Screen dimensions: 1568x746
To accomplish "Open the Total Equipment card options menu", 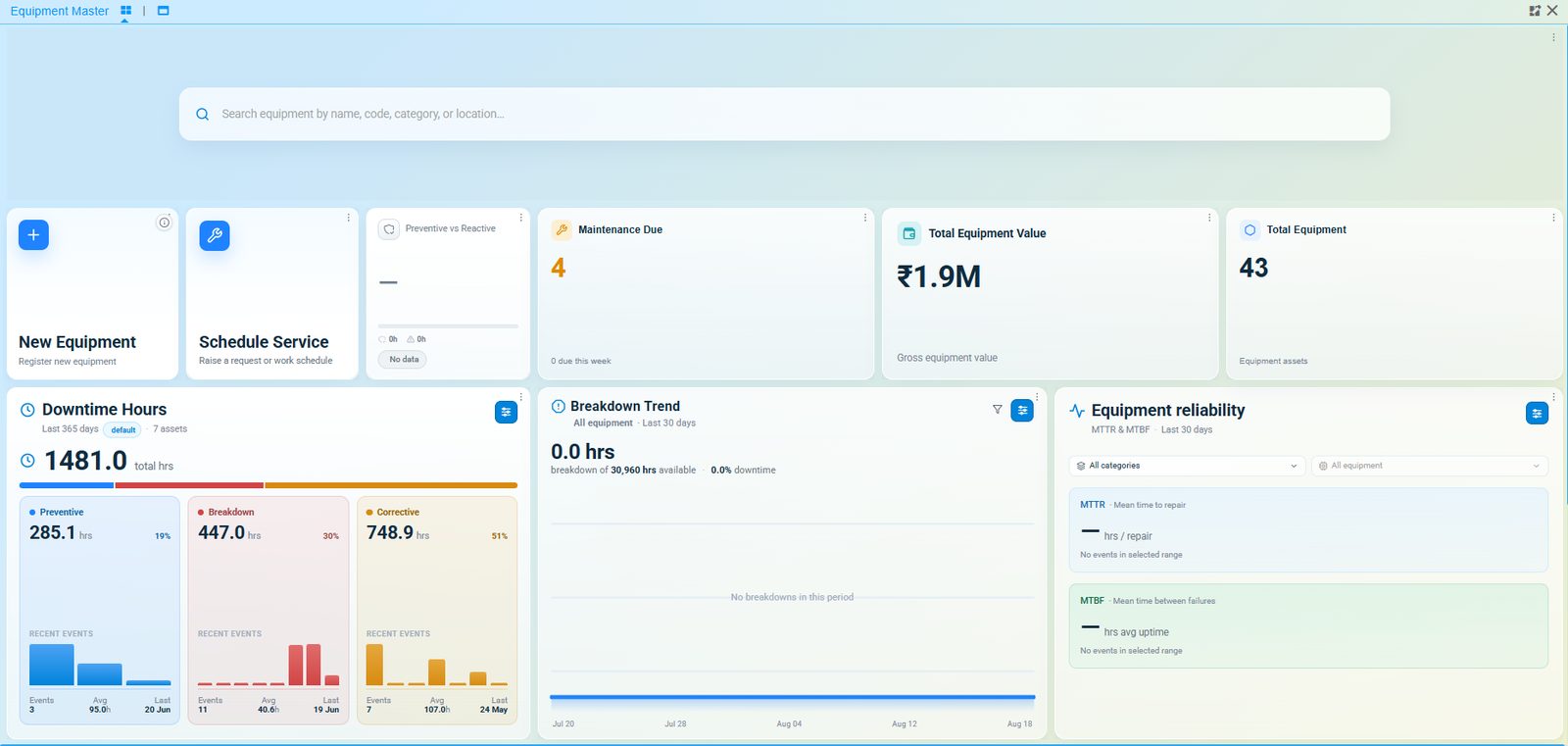I will pos(1553,218).
